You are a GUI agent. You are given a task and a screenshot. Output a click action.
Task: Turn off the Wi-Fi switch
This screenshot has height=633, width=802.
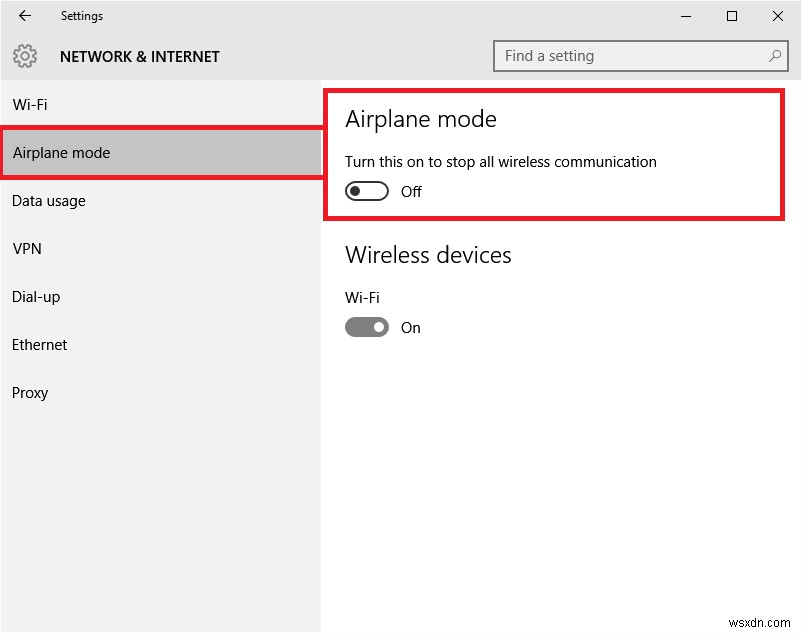(367, 327)
